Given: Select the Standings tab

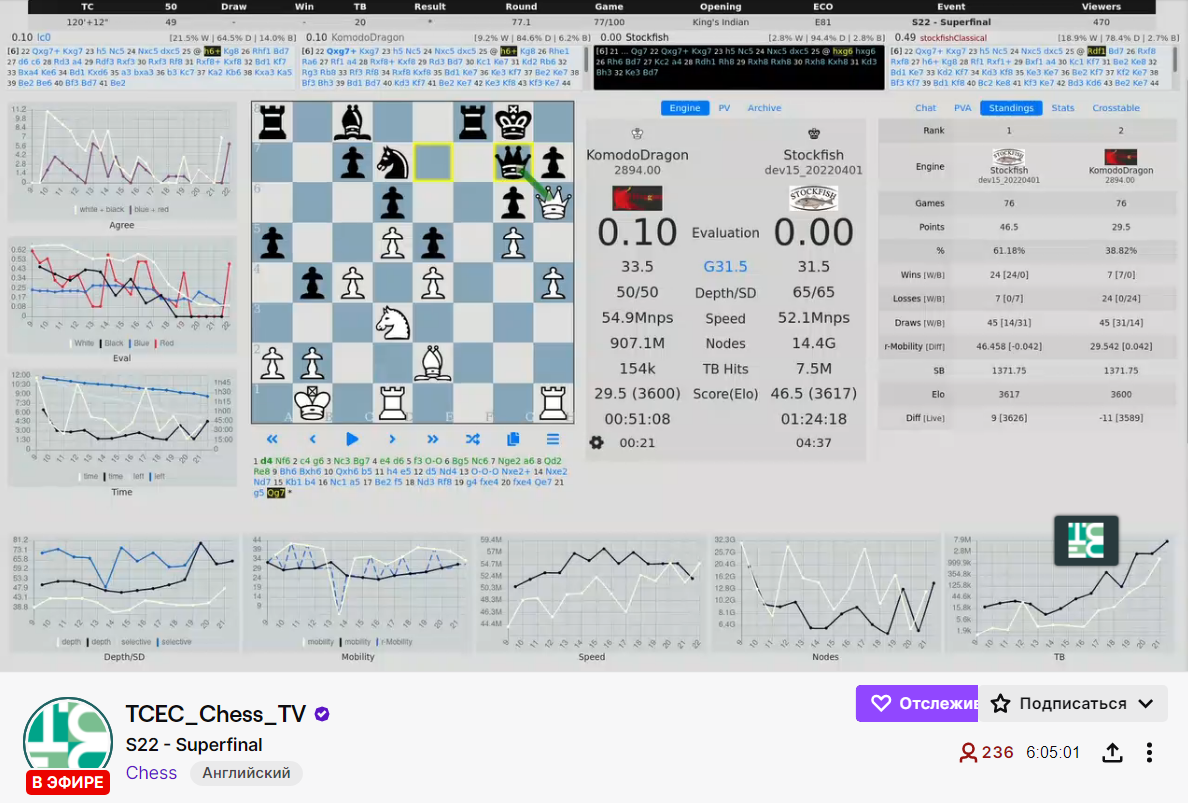Looking at the screenshot, I should [x=1011, y=108].
